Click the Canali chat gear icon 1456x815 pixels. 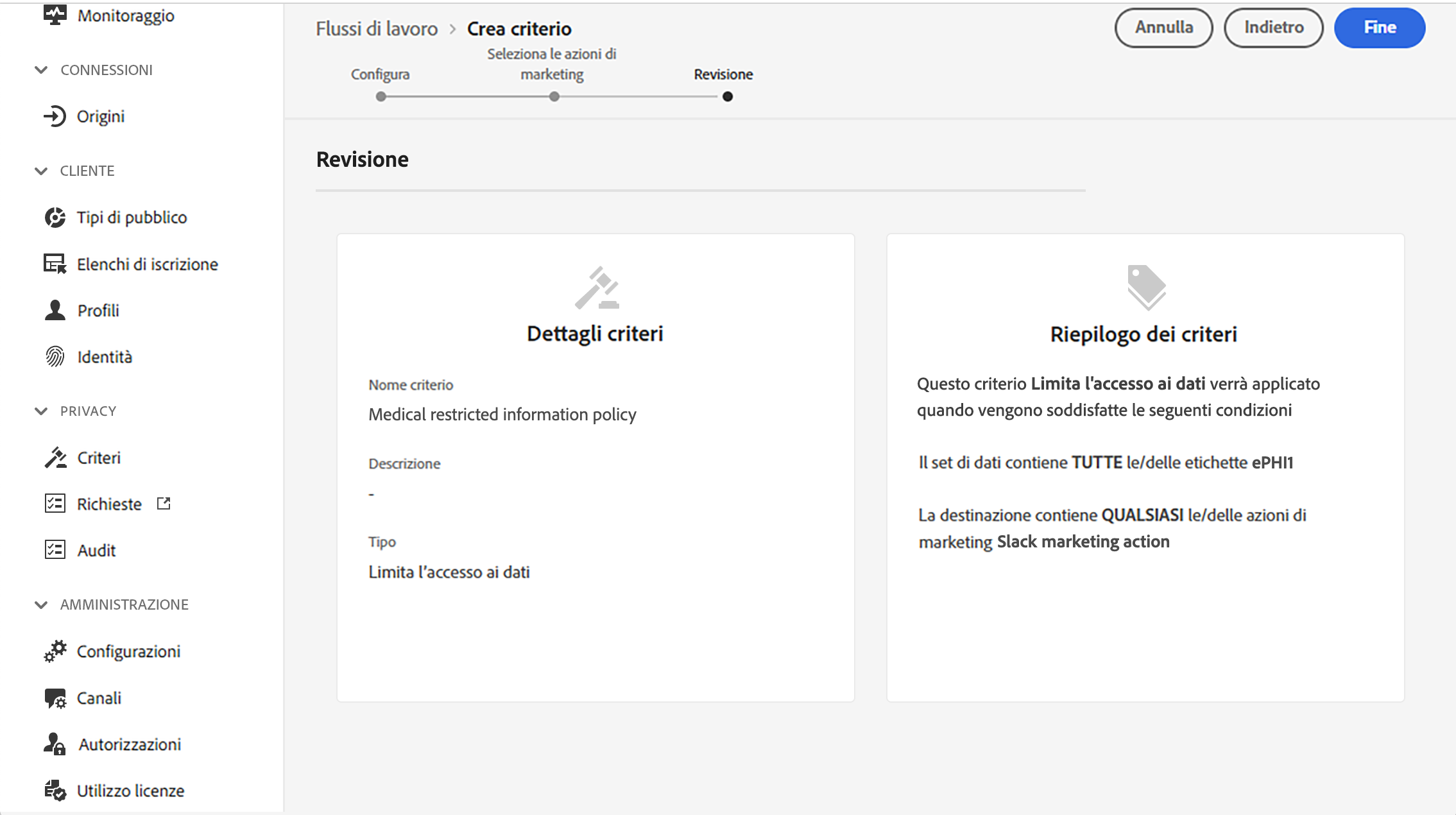pyautogui.click(x=55, y=698)
